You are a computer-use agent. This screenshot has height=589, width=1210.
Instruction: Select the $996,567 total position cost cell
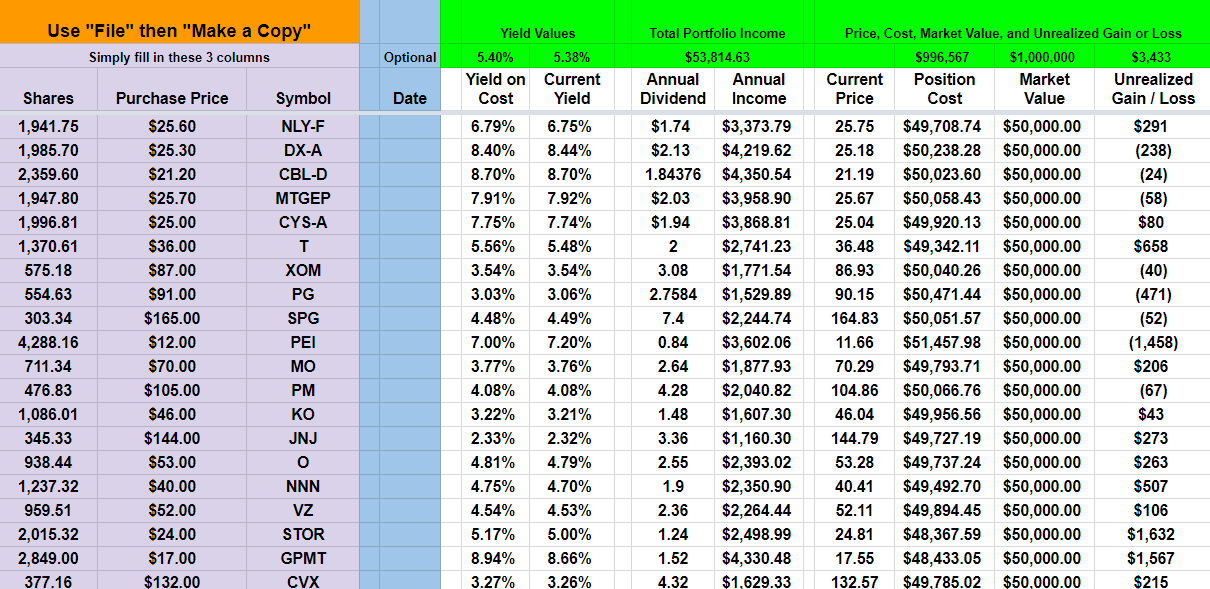coord(944,57)
